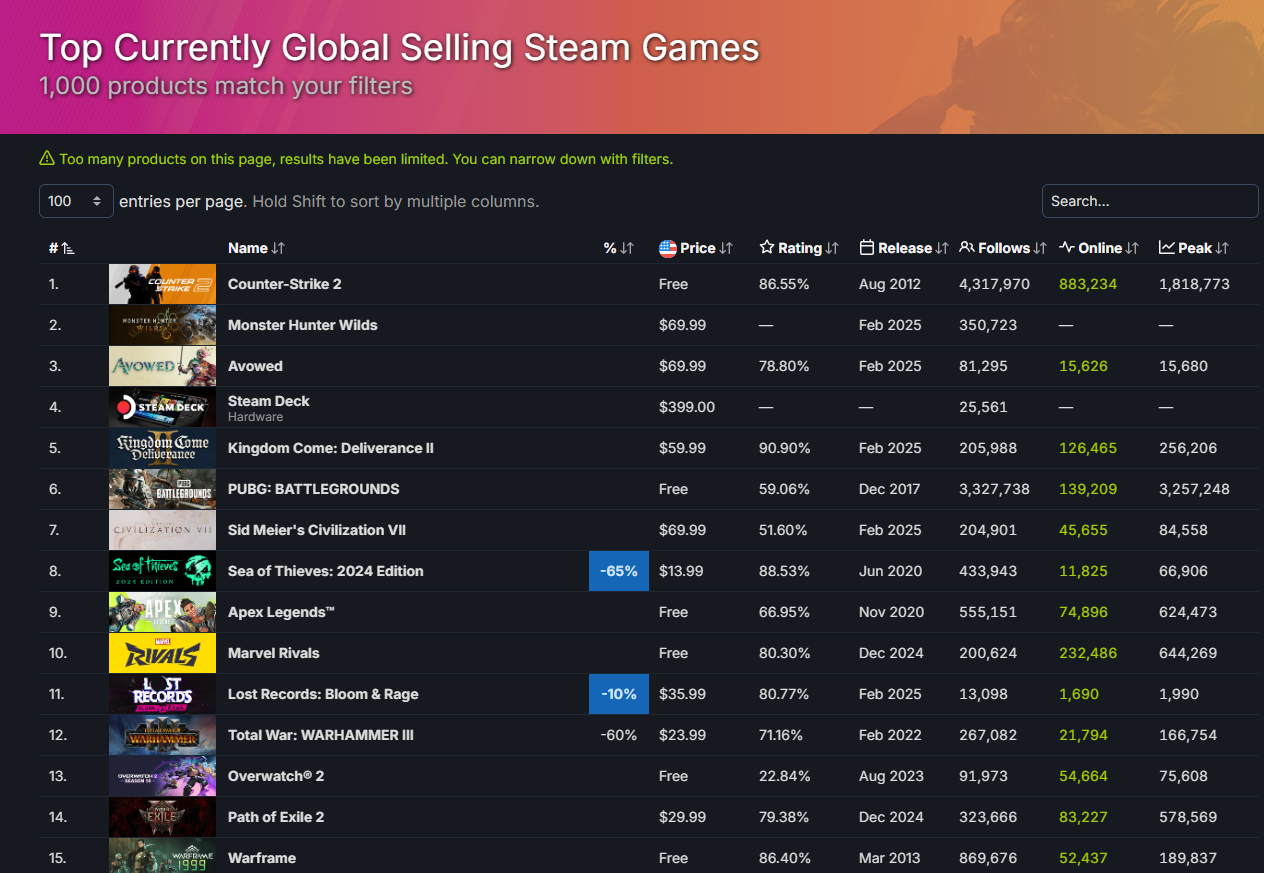Screen dimensions: 1264x873
Task: Open the Monster Hunter Wilds name link
Action: coord(303,325)
